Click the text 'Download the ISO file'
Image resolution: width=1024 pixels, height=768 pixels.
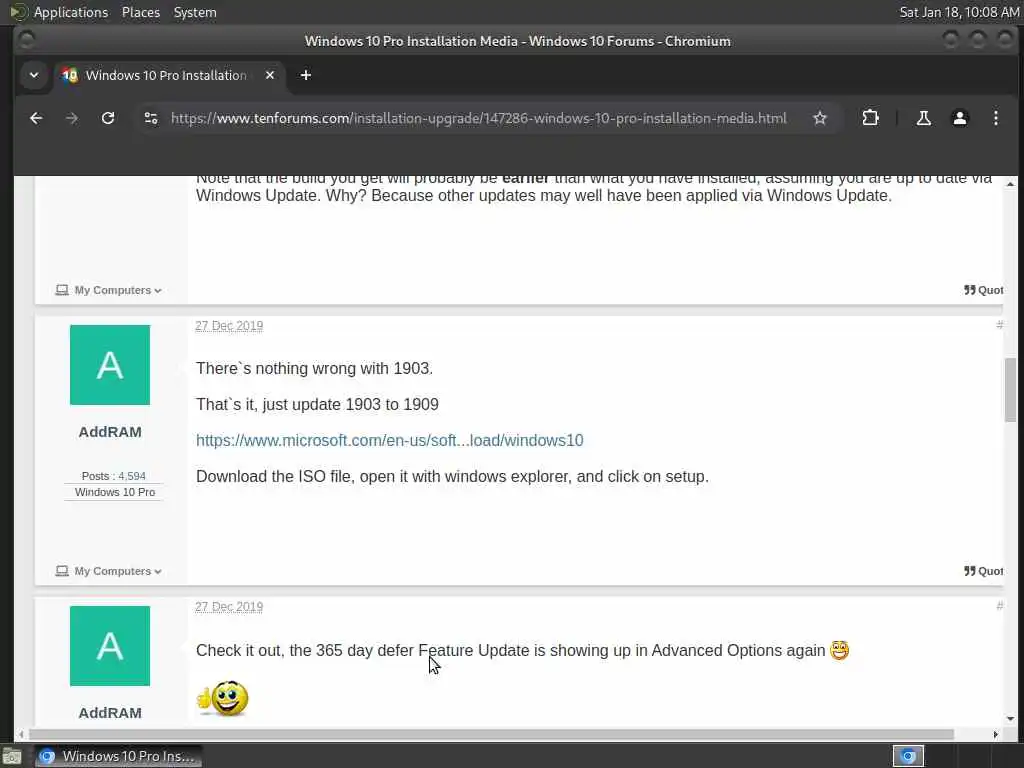(273, 476)
